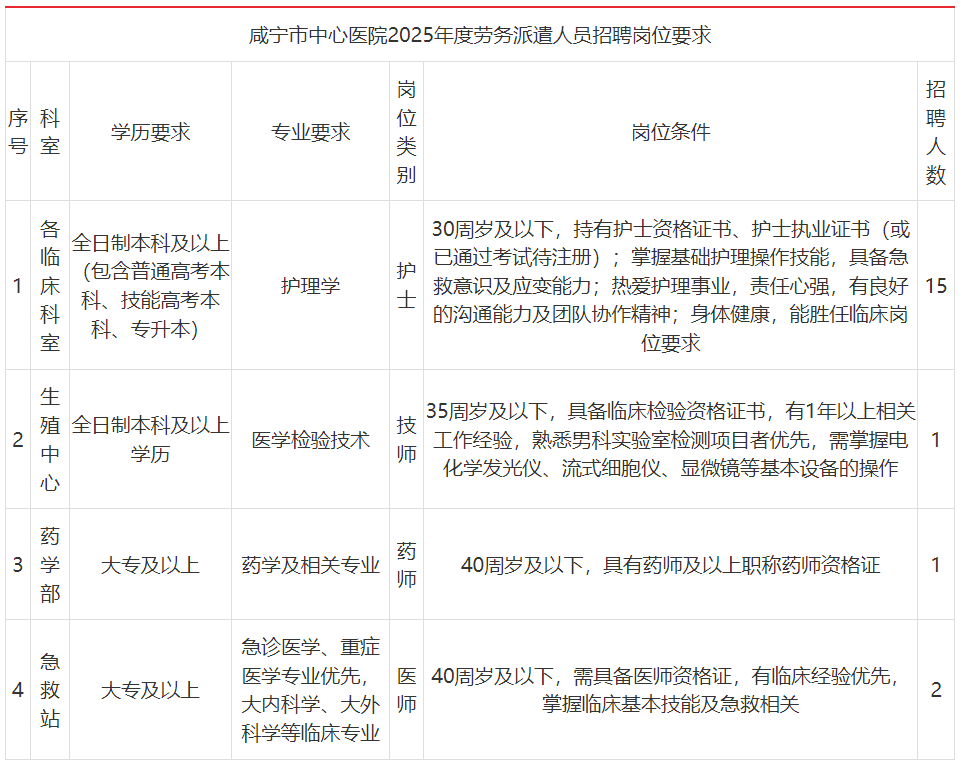The height and width of the screenshot is (767, 963).
Task: Click the condition text starting with 35周岁及以下
Action: click(x=670, y=440)
